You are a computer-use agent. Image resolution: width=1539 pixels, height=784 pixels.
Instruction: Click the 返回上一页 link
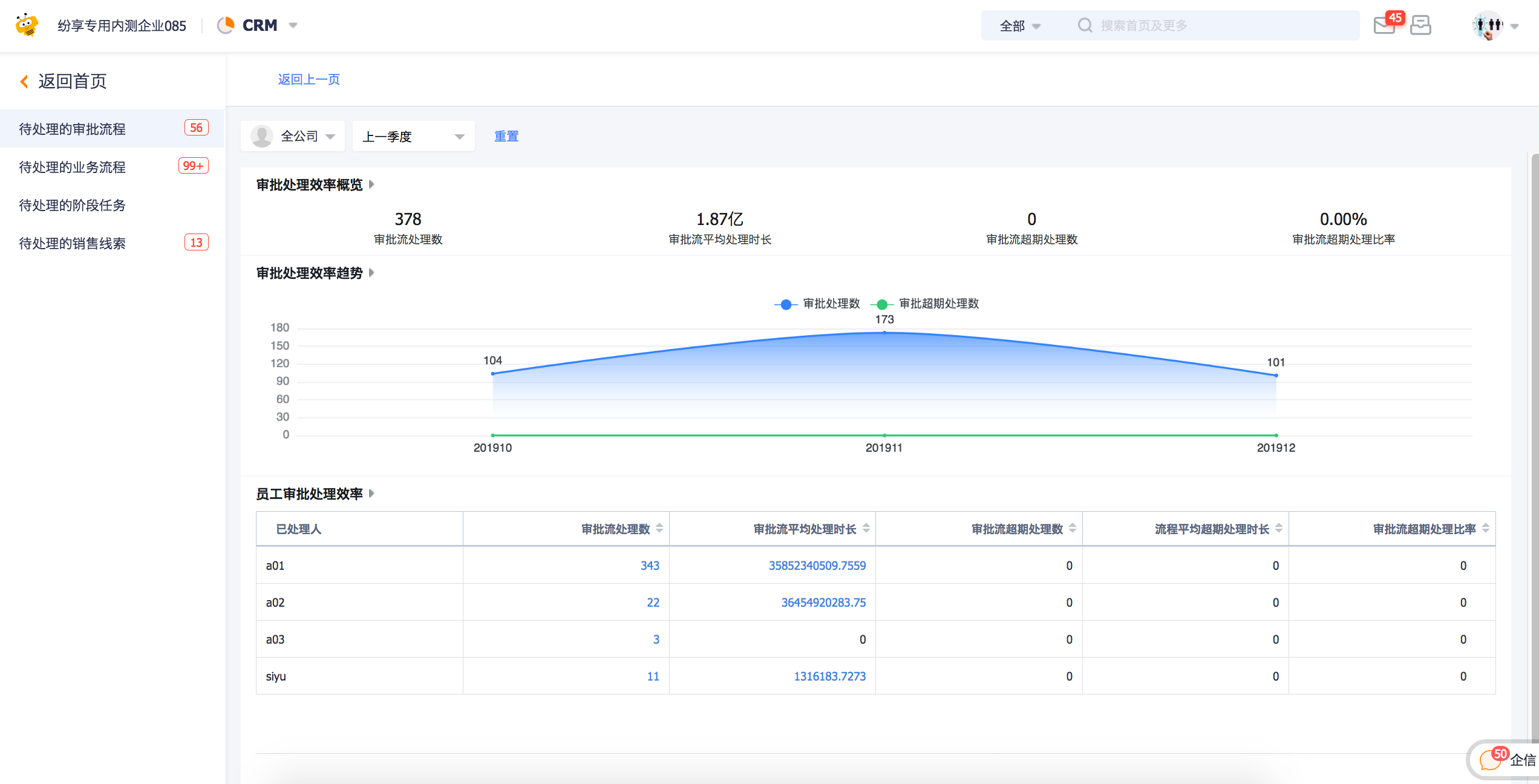click(309, 79)
